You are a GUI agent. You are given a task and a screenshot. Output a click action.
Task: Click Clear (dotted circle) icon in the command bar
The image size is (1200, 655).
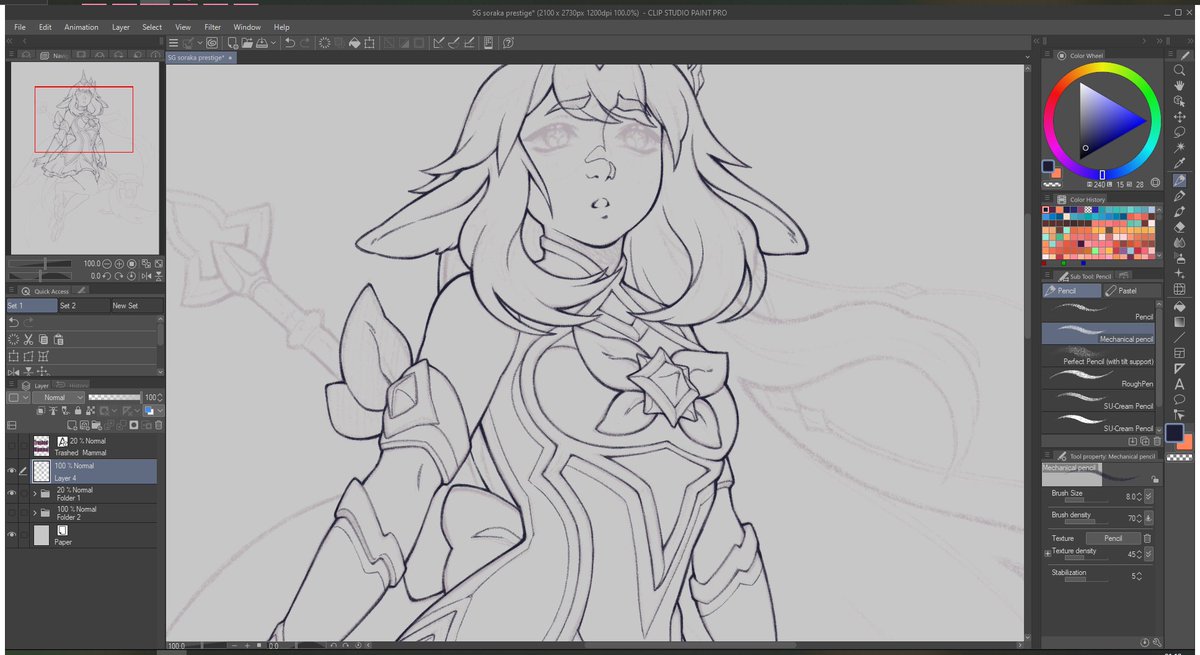coord(325,43)
